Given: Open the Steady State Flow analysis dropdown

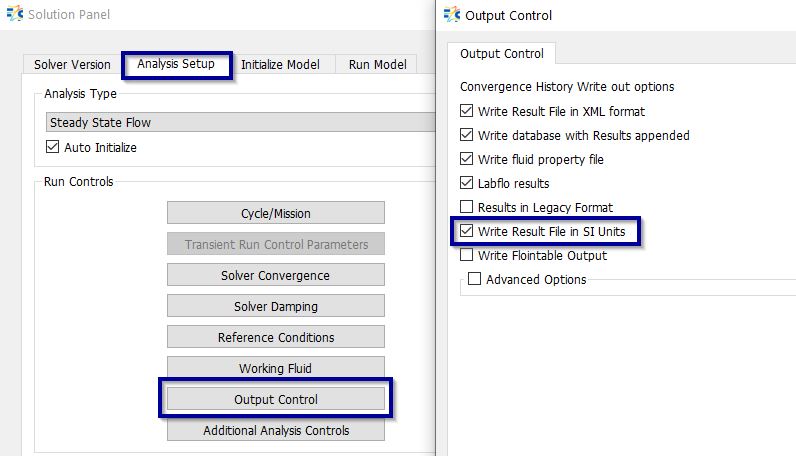Looking at the screenshot, I should (x=240, y=123).
